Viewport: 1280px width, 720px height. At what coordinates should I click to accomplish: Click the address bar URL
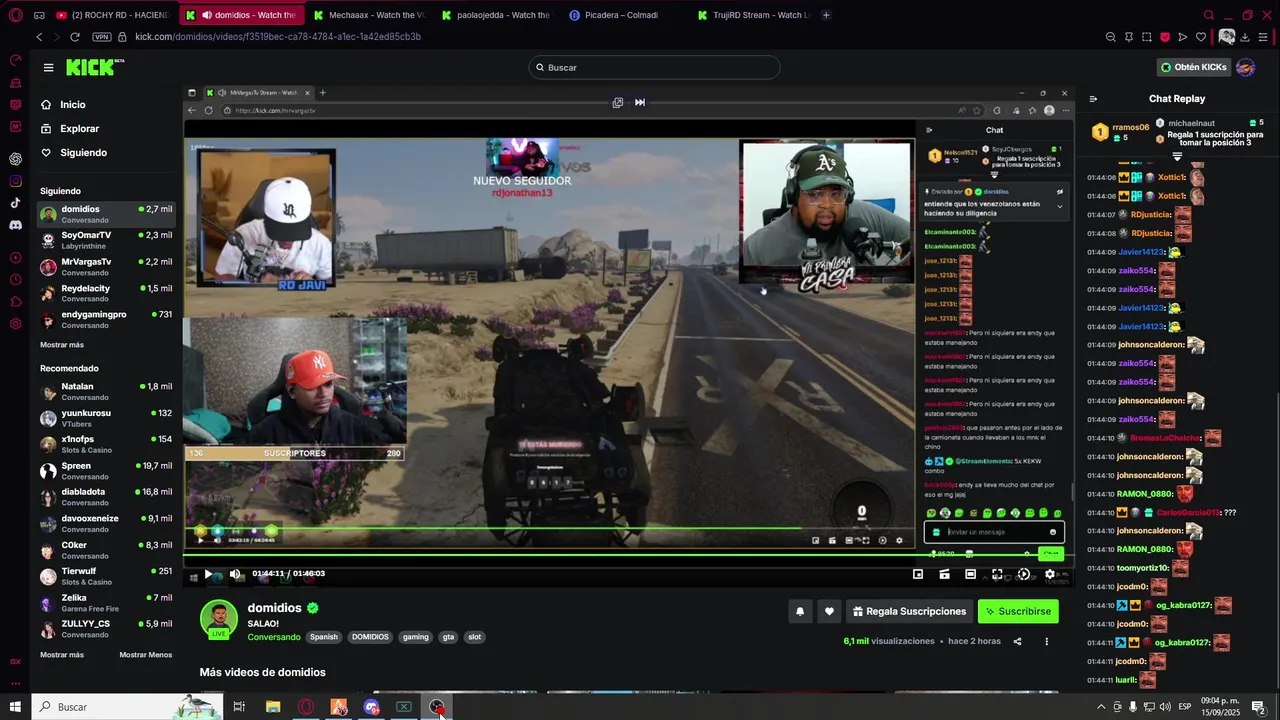point(278,37)
